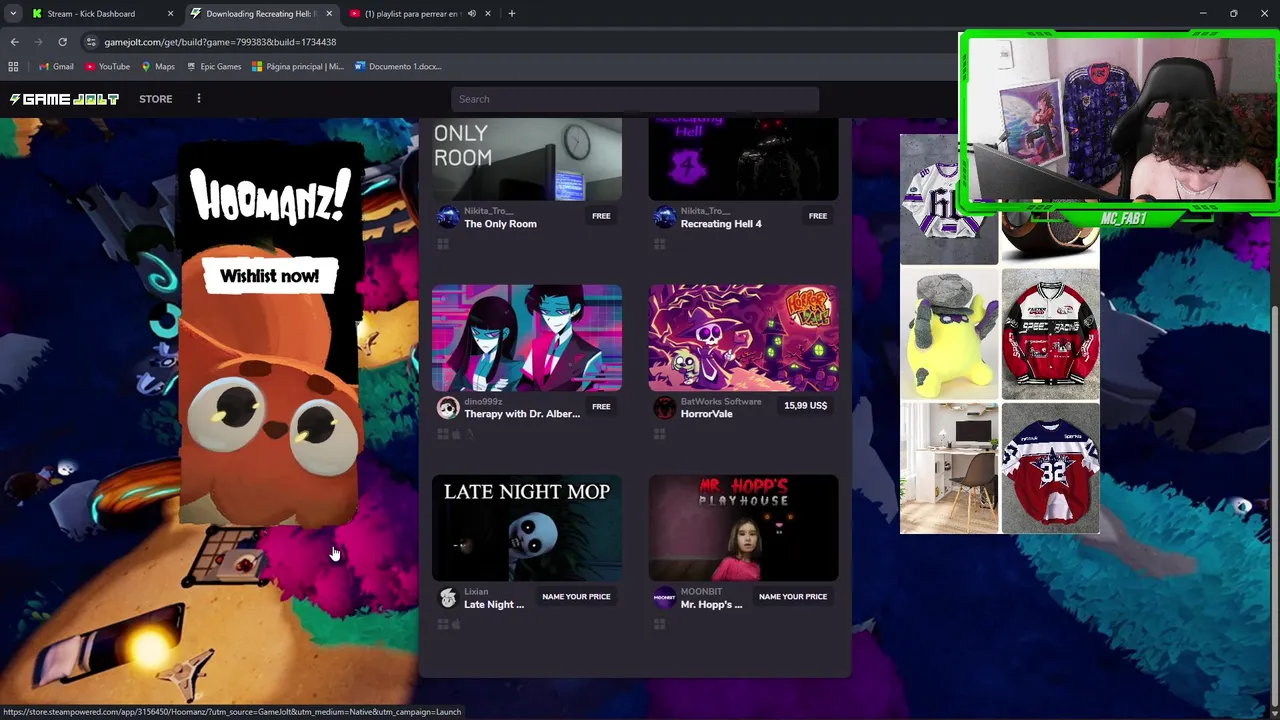Open the Gmail bookmark
The image size is (1280, 720).
(56, 66)
